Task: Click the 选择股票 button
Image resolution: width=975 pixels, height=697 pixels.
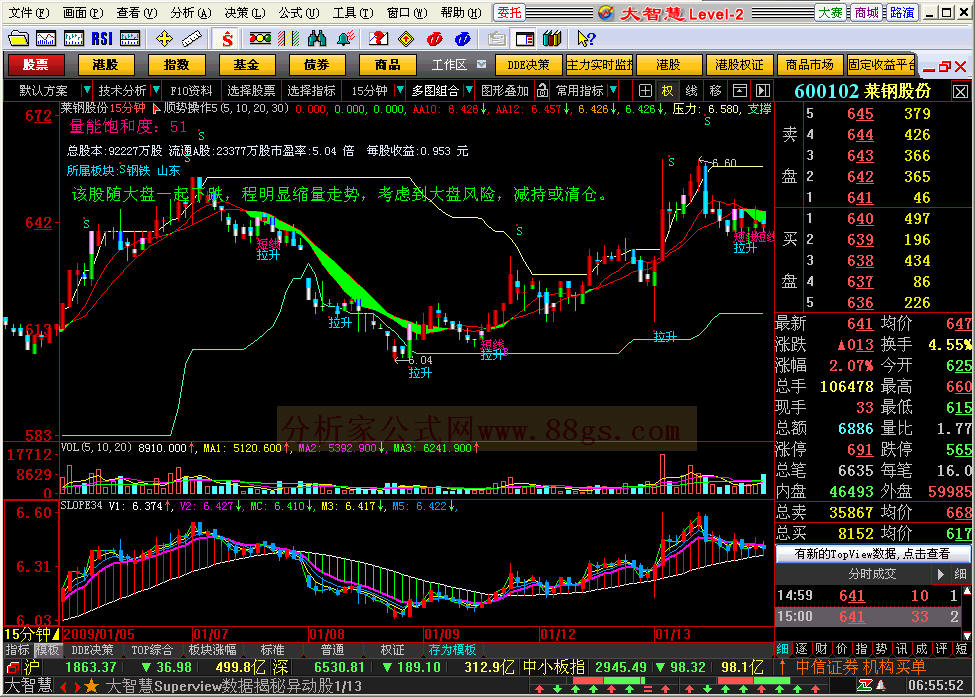Action: click(251, 91)
